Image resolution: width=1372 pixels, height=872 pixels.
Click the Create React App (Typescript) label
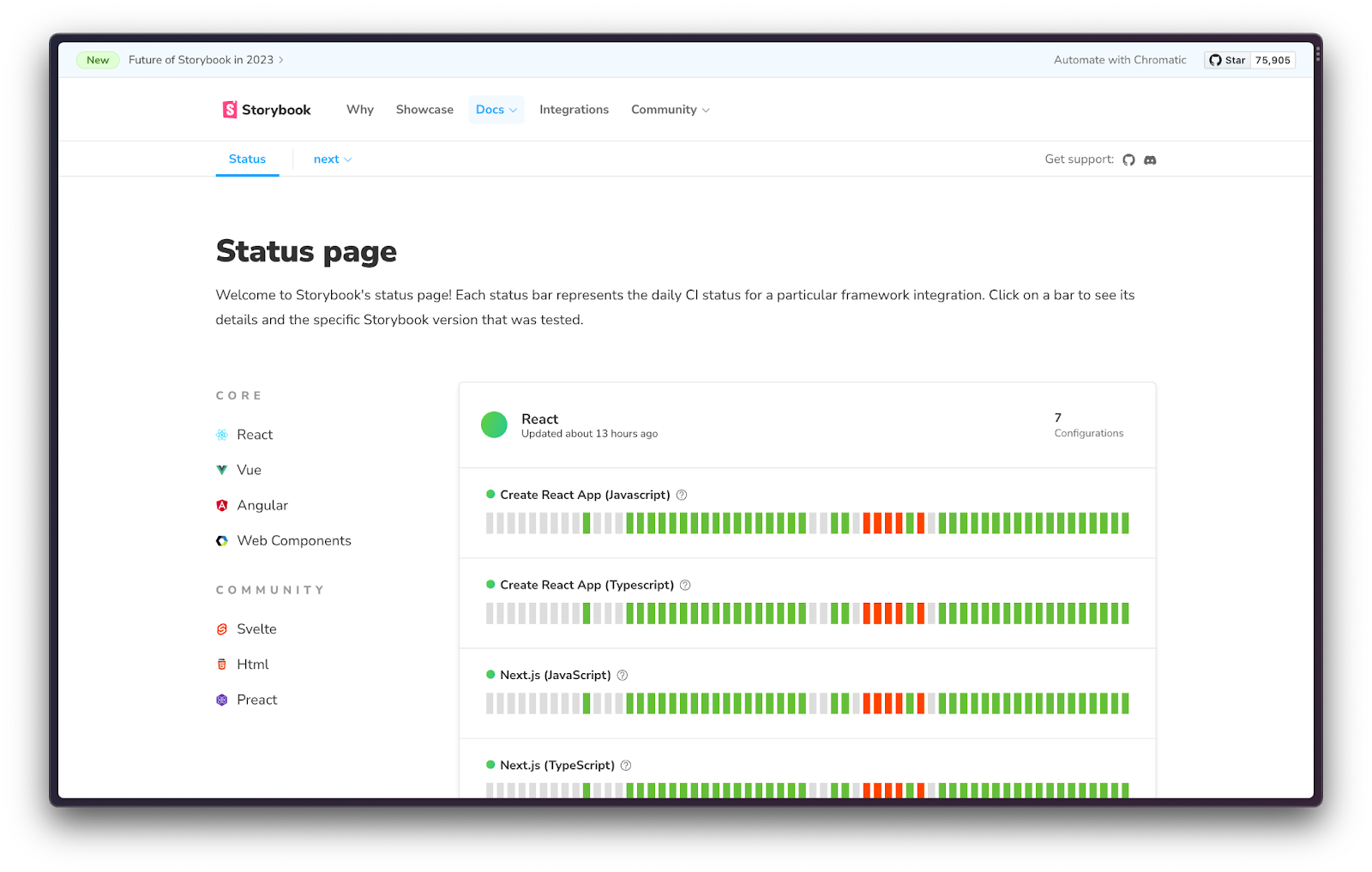click(x=587, y=585)
